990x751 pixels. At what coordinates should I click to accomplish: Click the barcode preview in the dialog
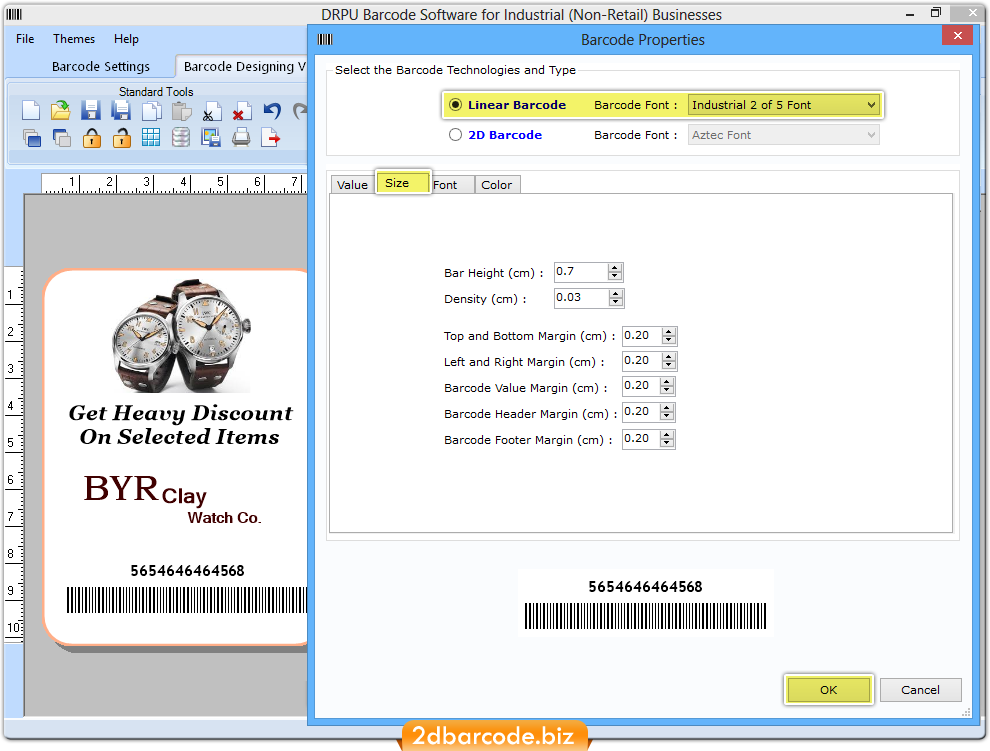coord(645,604)
